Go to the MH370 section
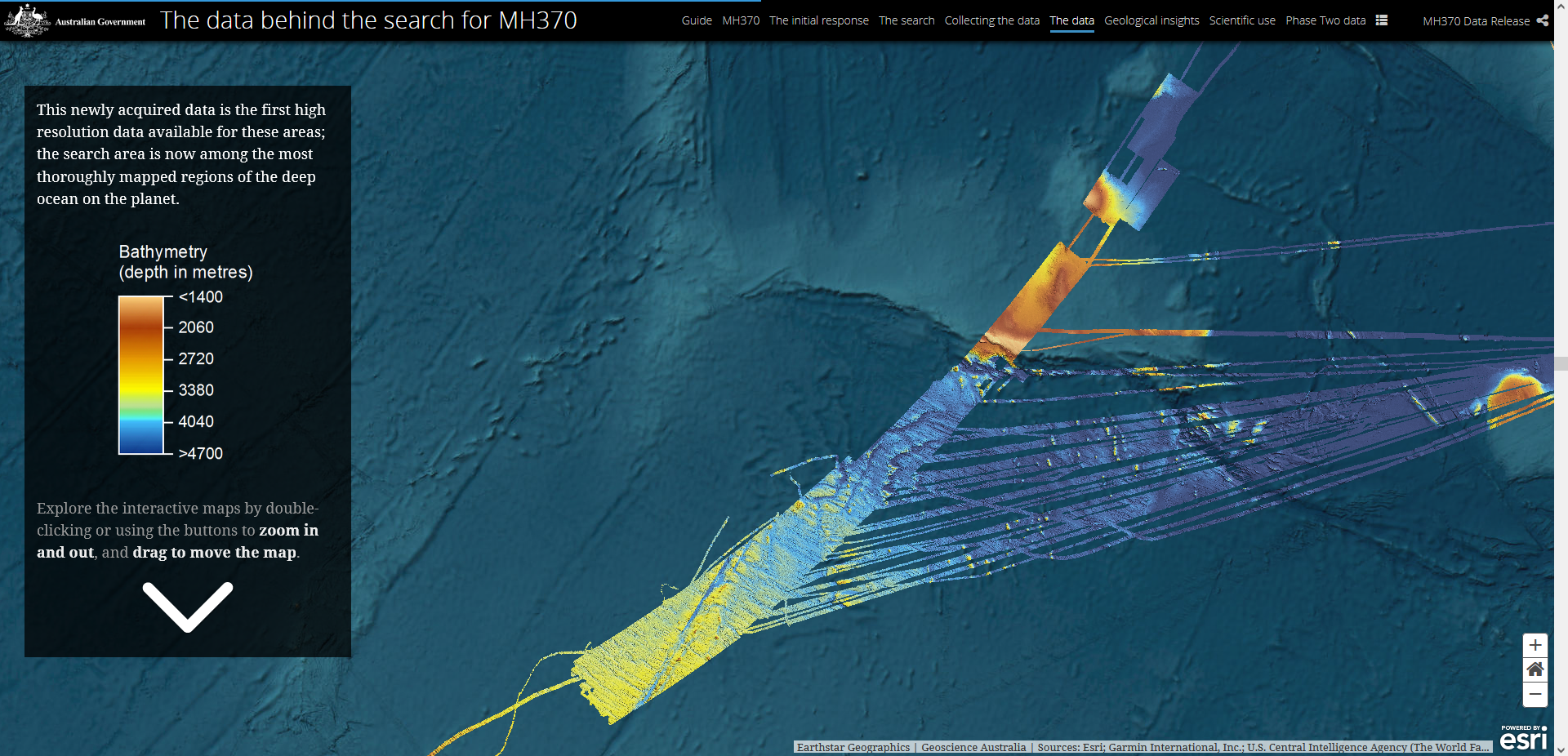This screenshot has height=756, width=1568. click(x=741, y=20)
